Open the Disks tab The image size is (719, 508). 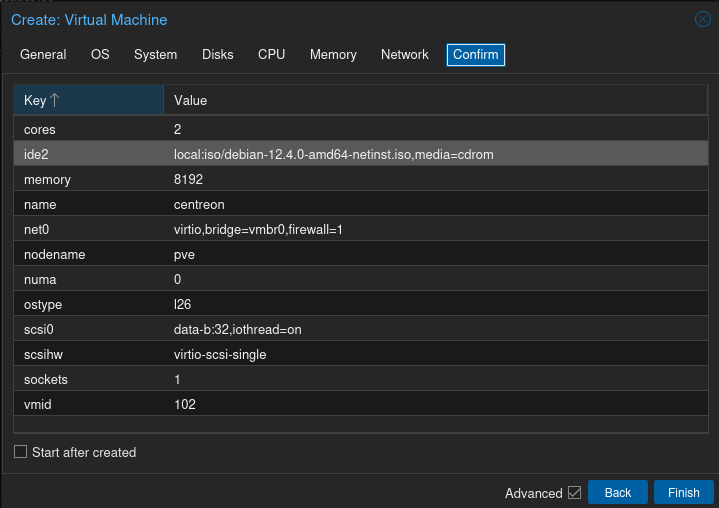(x=217, y=55)
